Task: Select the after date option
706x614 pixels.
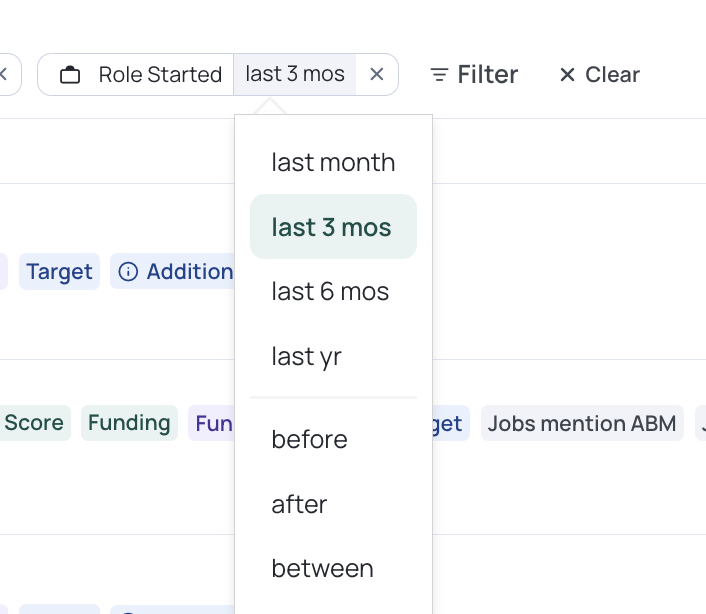Action: pos(333,504)
